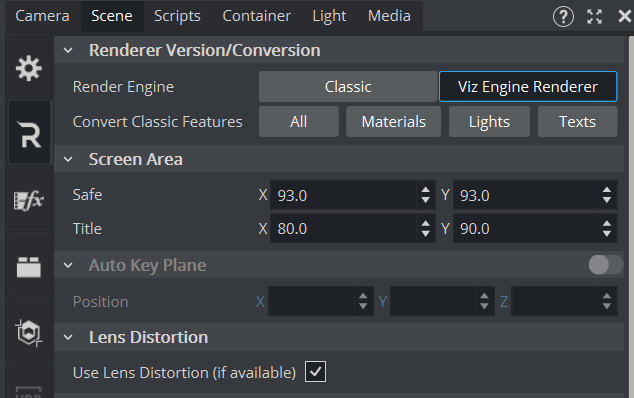Collapse the Screen Area section
Screen dimensions: 634x398
pyautogui.click(x=68, y=159)
